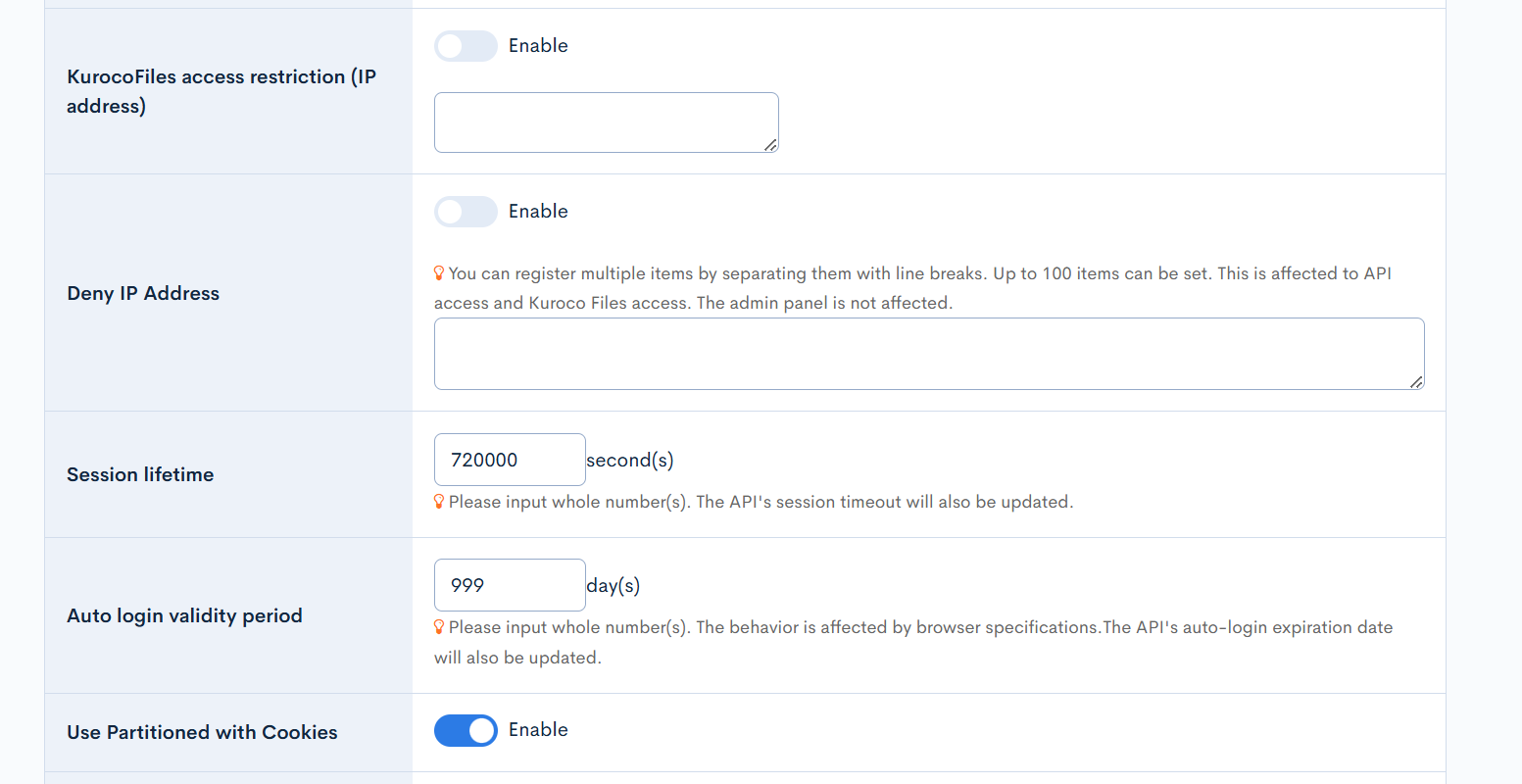The width and height of the screenshot is (1522, 784).
Task: Disable the Use Partitioned with Cookies switch
Action: click(x=466, y=730)
